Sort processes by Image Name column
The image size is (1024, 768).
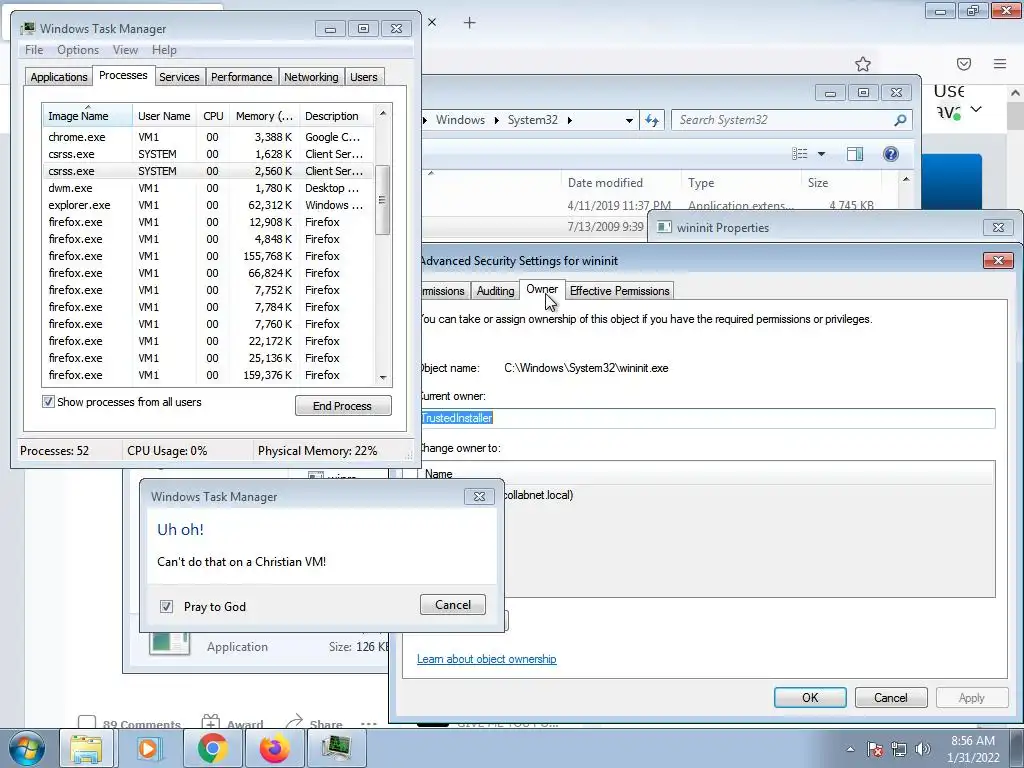87,116
